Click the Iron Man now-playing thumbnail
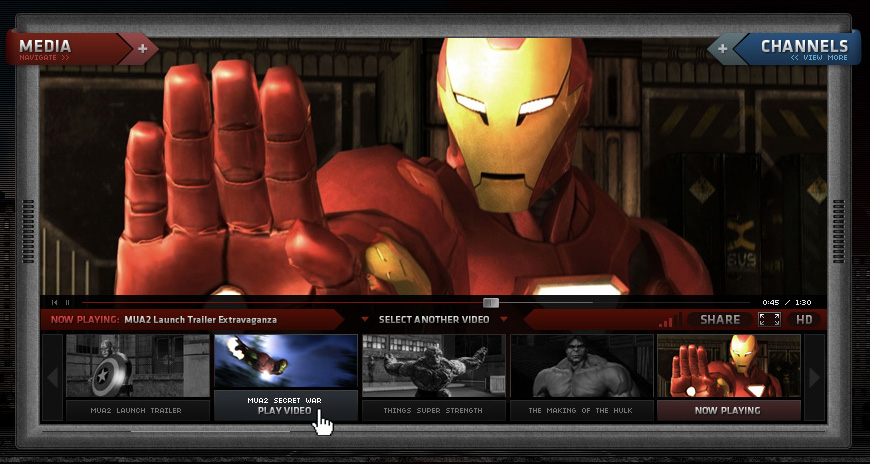This screenshot has height=464, width=870. [729, 366]
